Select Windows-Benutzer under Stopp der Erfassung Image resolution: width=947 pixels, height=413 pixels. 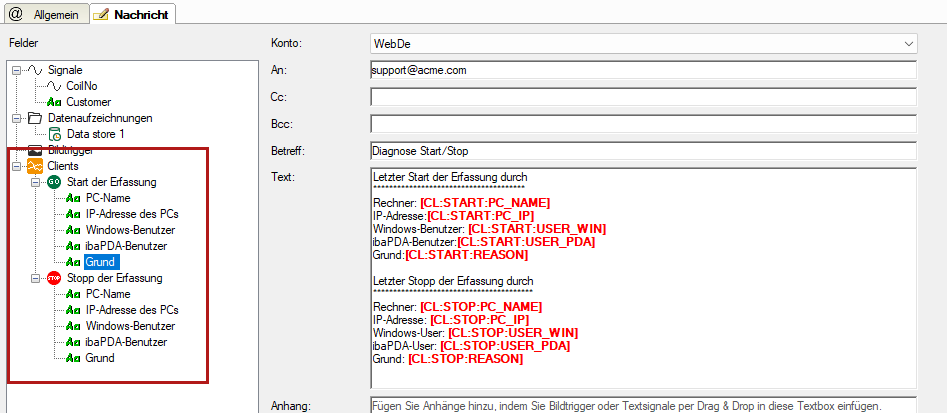click(131, 326)
